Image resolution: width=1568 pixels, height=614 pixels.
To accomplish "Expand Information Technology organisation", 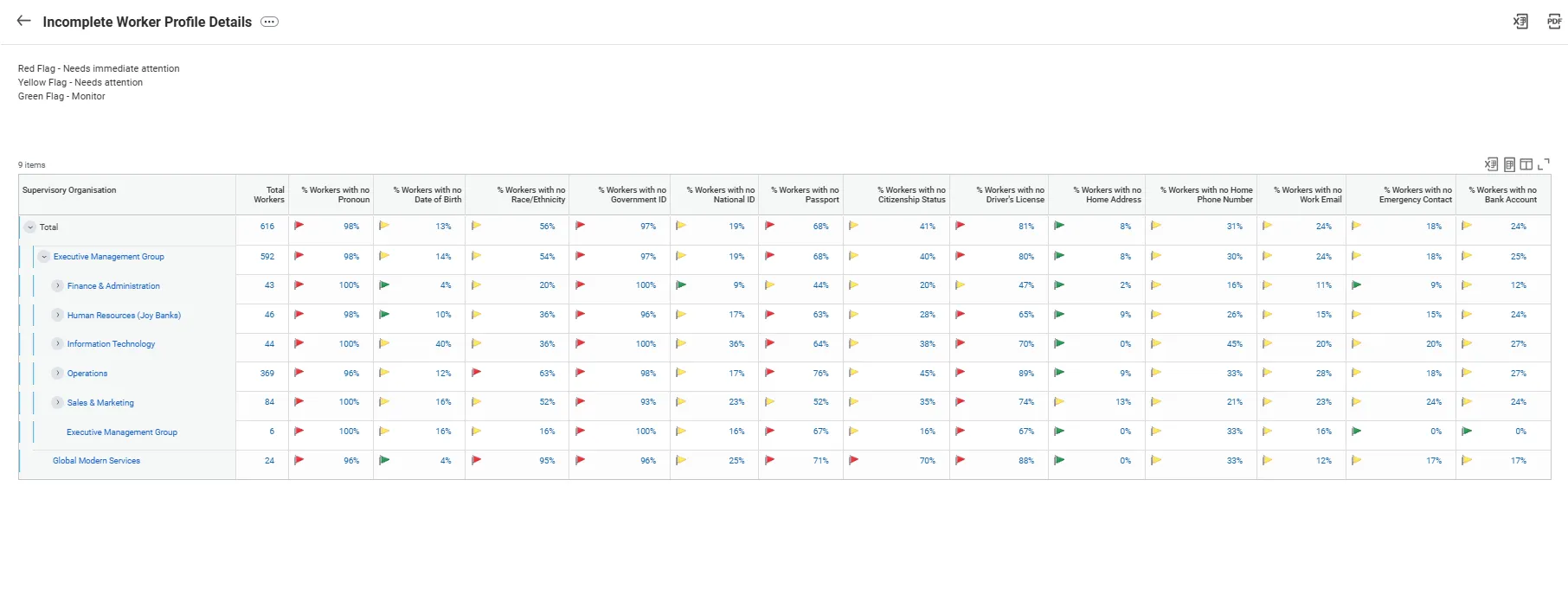I will 58,344.
